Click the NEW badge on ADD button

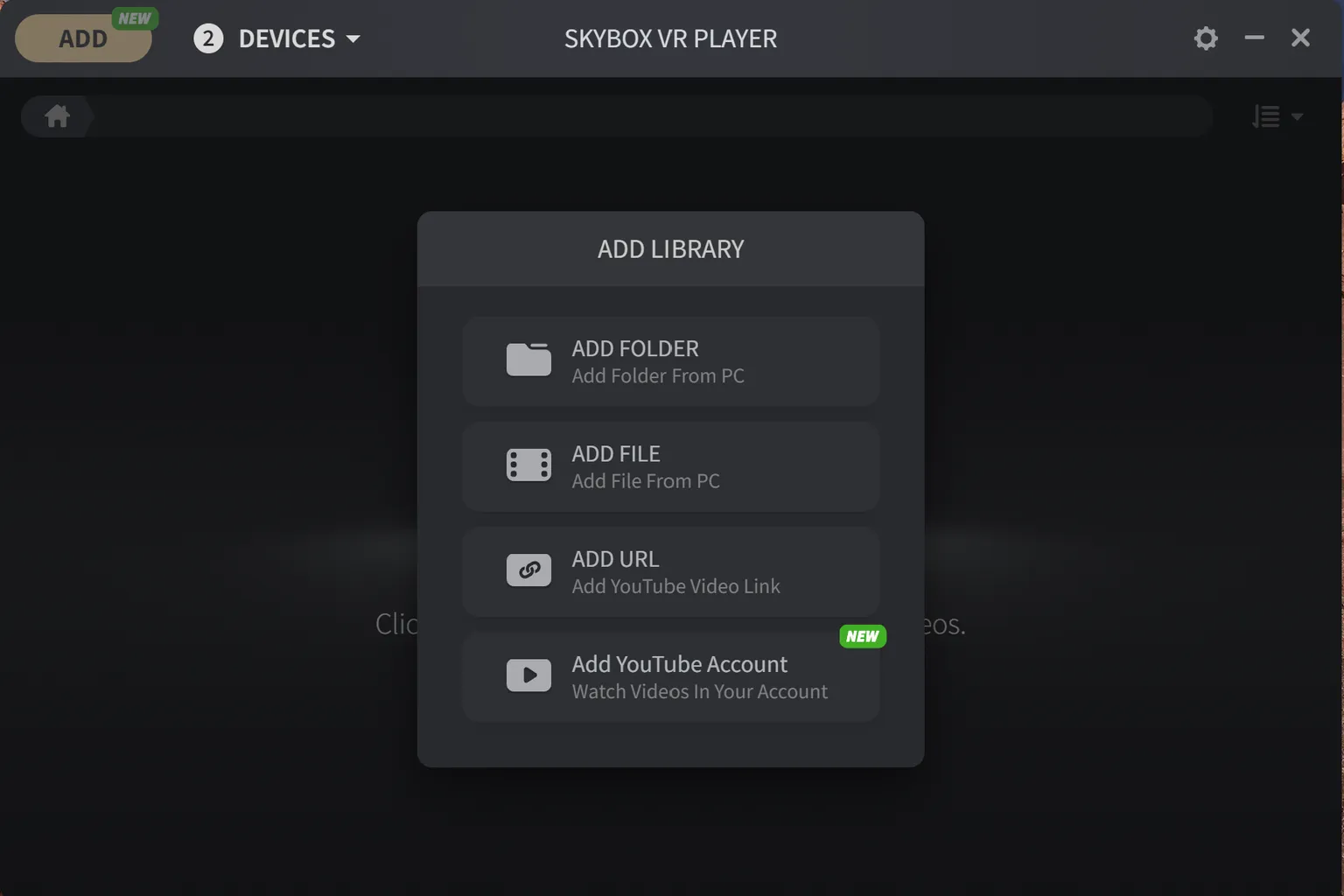(x=134, y=18)
